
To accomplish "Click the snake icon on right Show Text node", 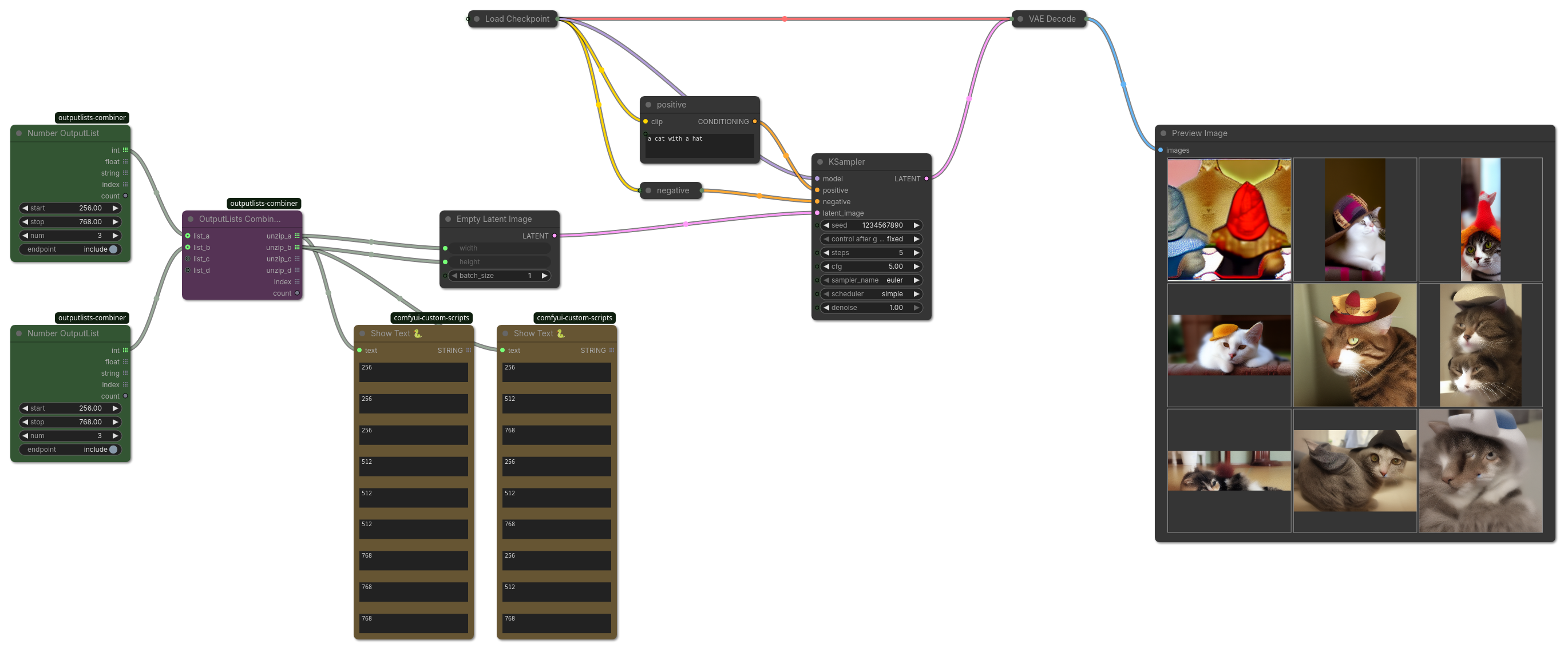I will coord(561,333).
